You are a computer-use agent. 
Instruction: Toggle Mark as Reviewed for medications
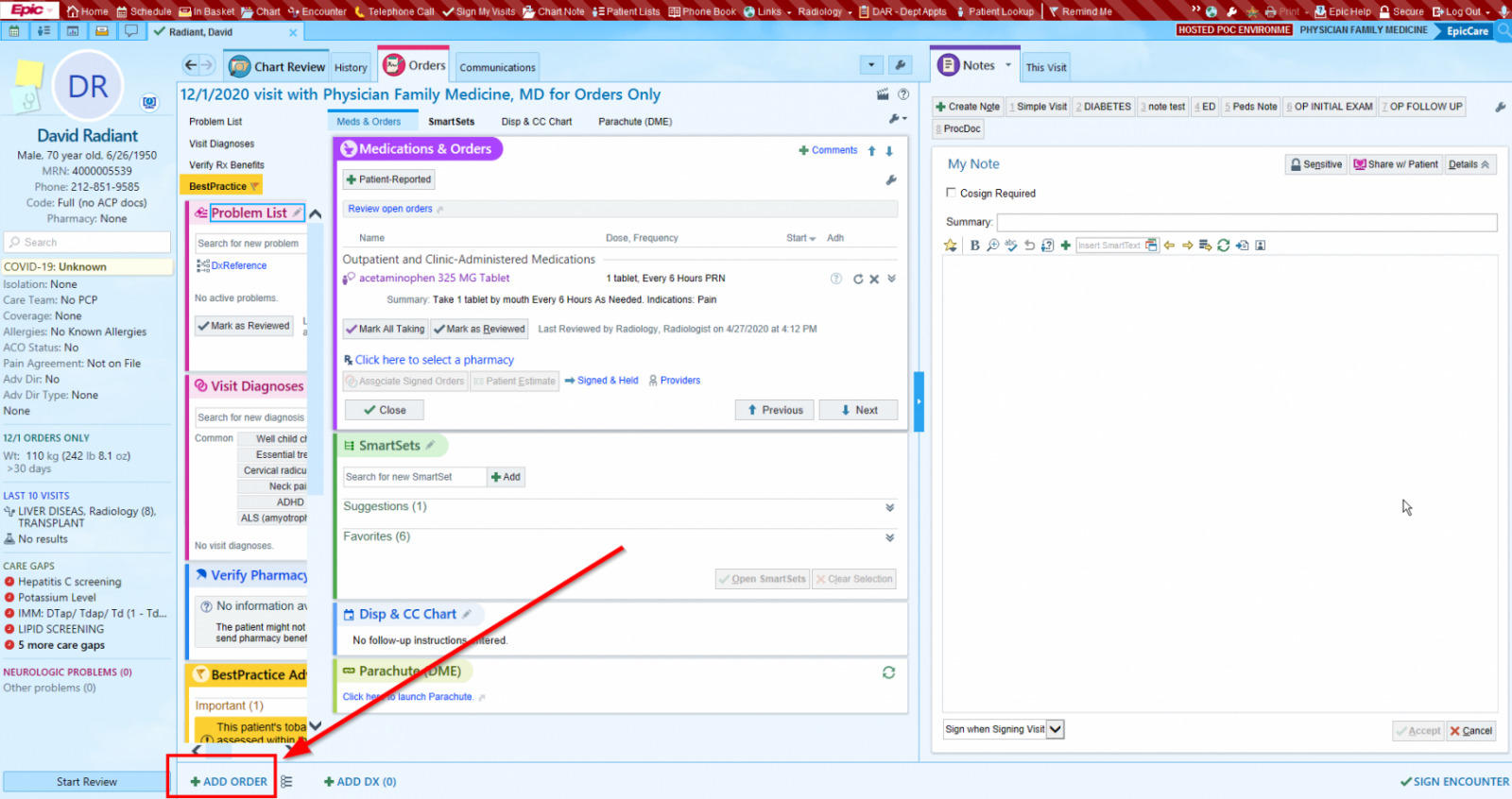pyautogui.click(x=479, y=329)
